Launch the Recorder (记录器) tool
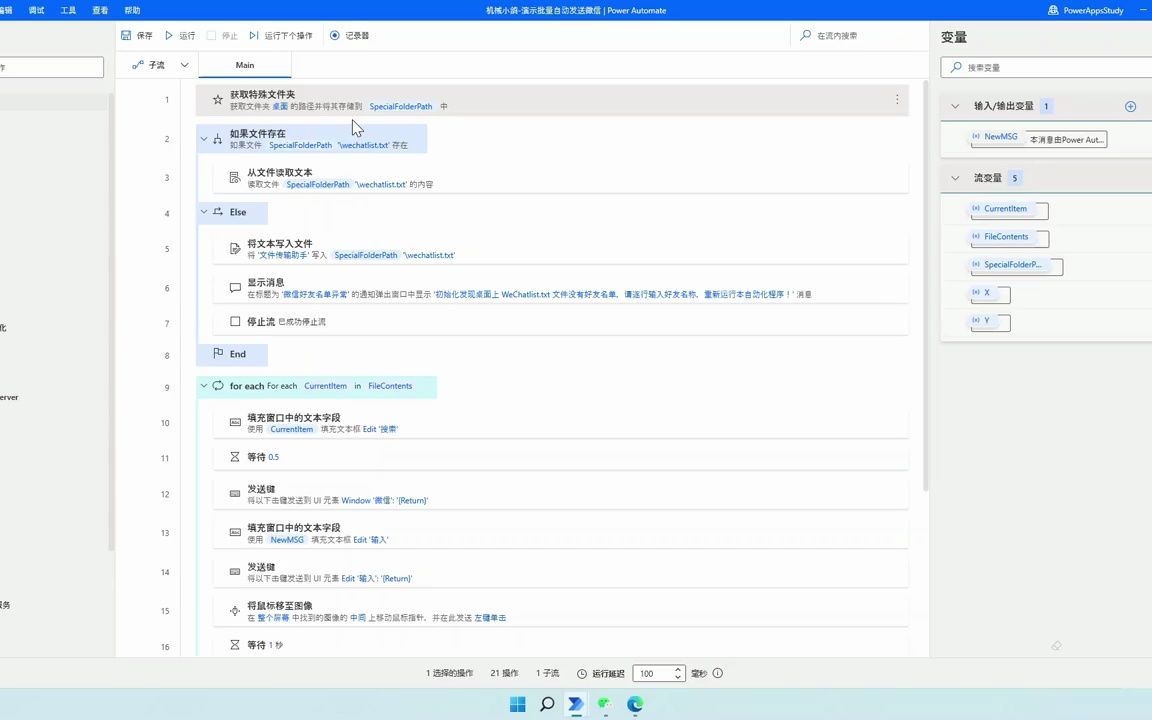 tap(334, 35)
